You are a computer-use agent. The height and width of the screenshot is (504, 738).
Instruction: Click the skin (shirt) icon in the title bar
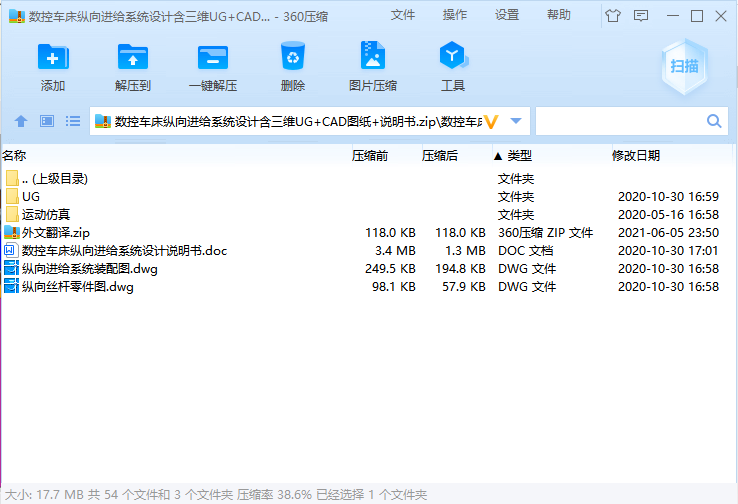613,16
